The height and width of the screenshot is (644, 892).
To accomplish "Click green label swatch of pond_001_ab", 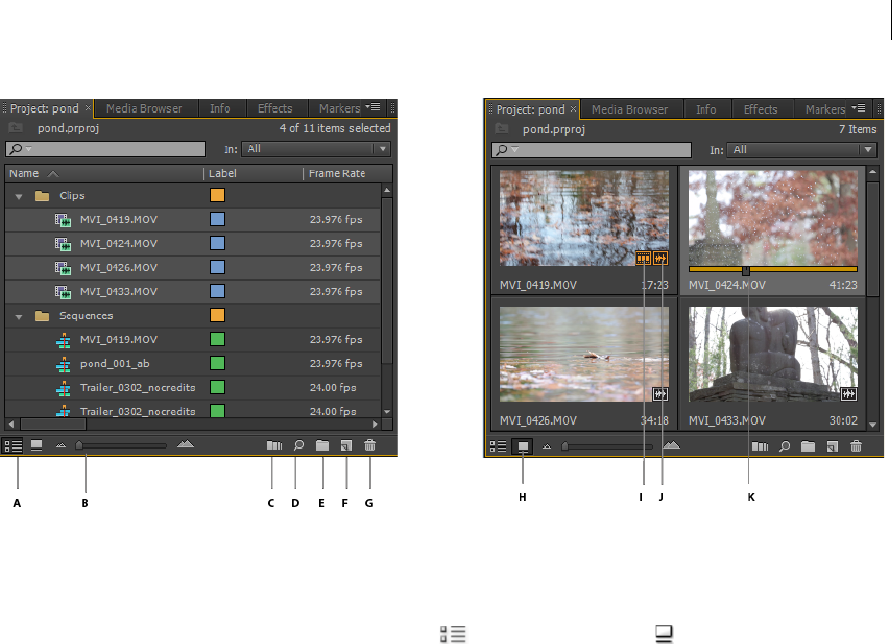I will pos(217,364).
